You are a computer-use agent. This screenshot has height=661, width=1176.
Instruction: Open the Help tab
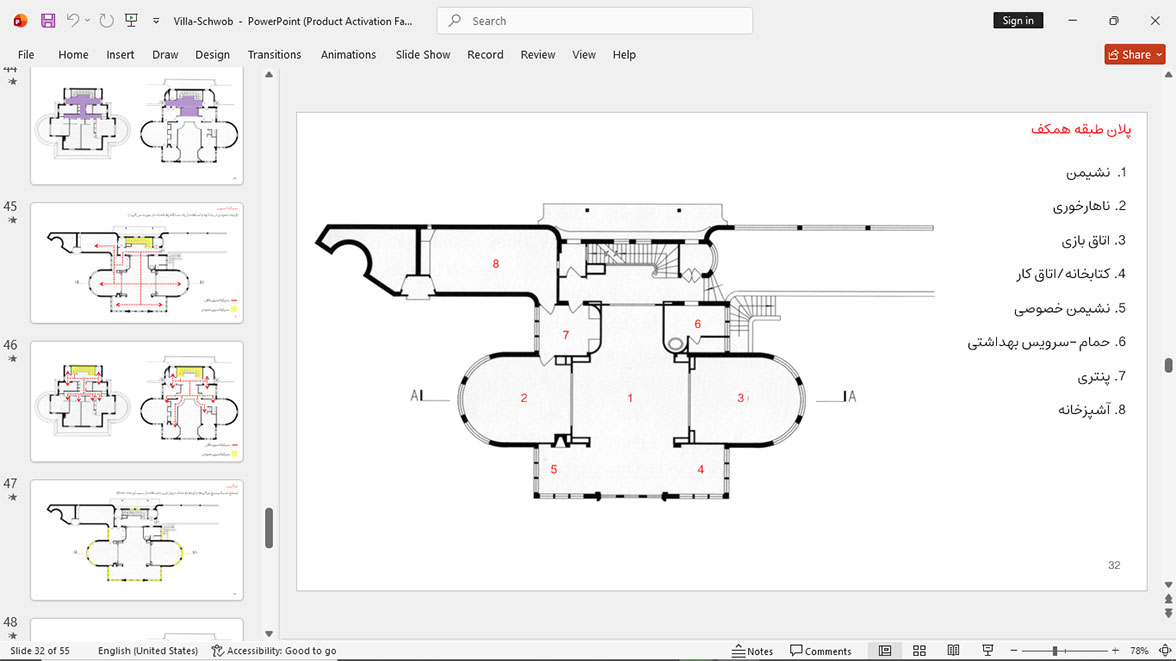tap(624, 55)
